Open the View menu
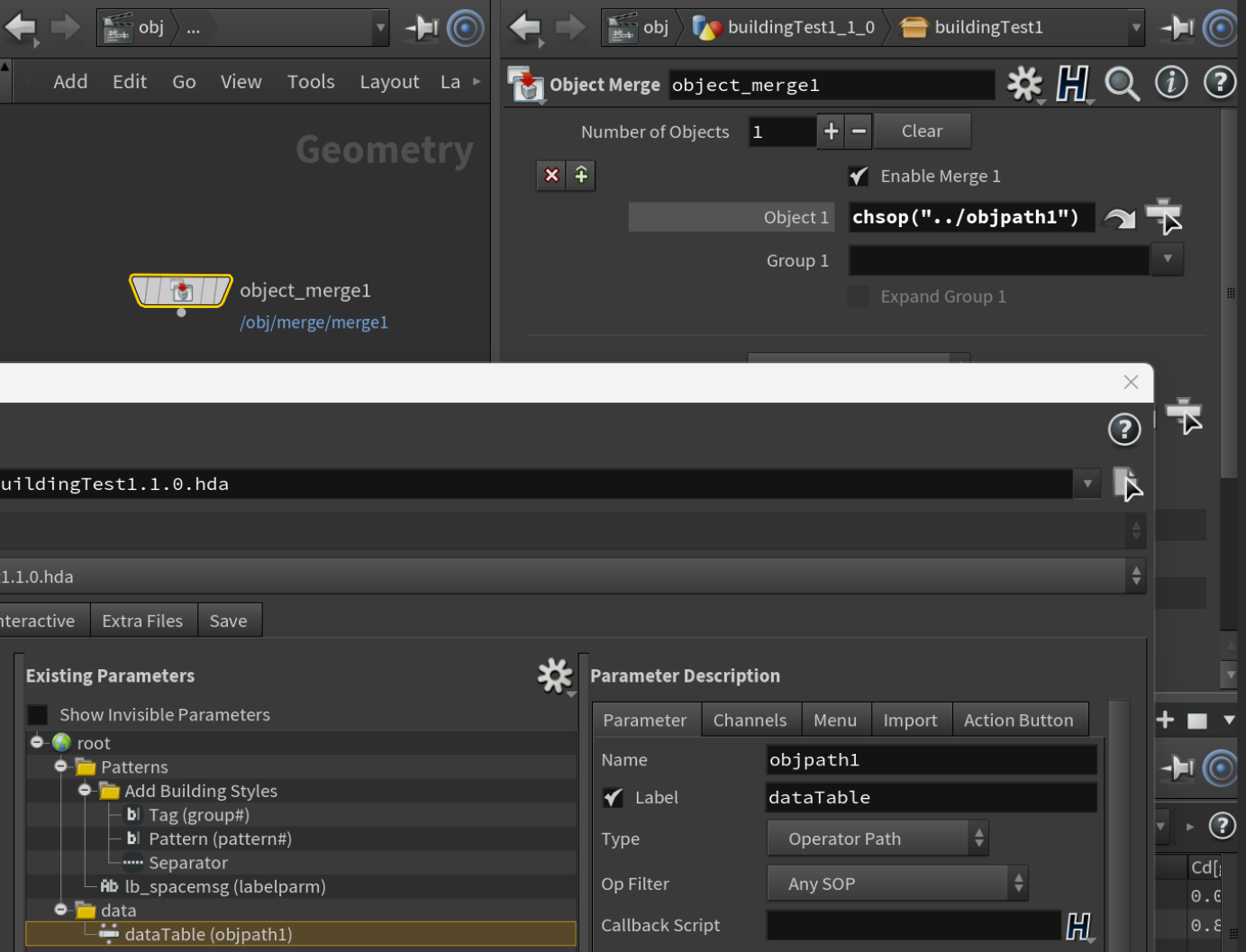1246x952 pixels. tap(241, 82)
